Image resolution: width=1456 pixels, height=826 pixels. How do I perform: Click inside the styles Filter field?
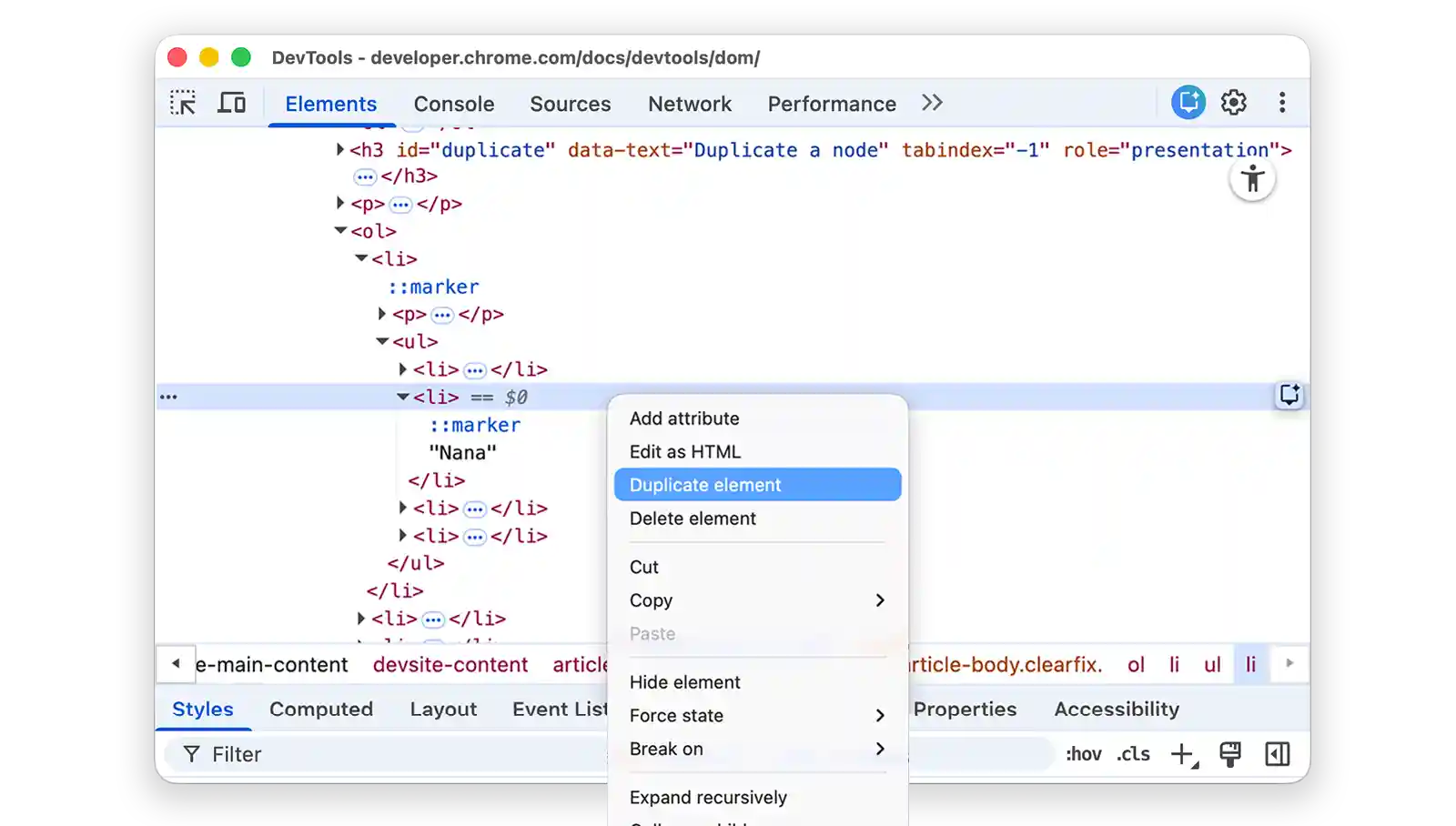(x=364, y=753)
